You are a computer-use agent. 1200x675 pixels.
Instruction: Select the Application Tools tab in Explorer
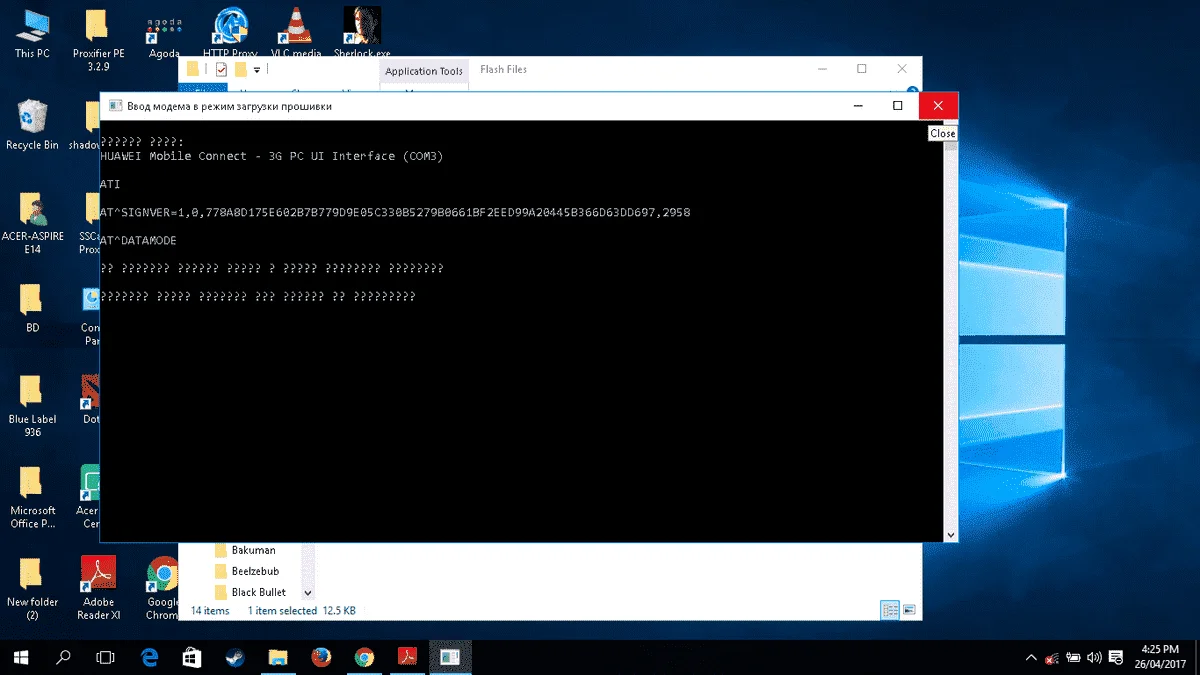point(424,70)
